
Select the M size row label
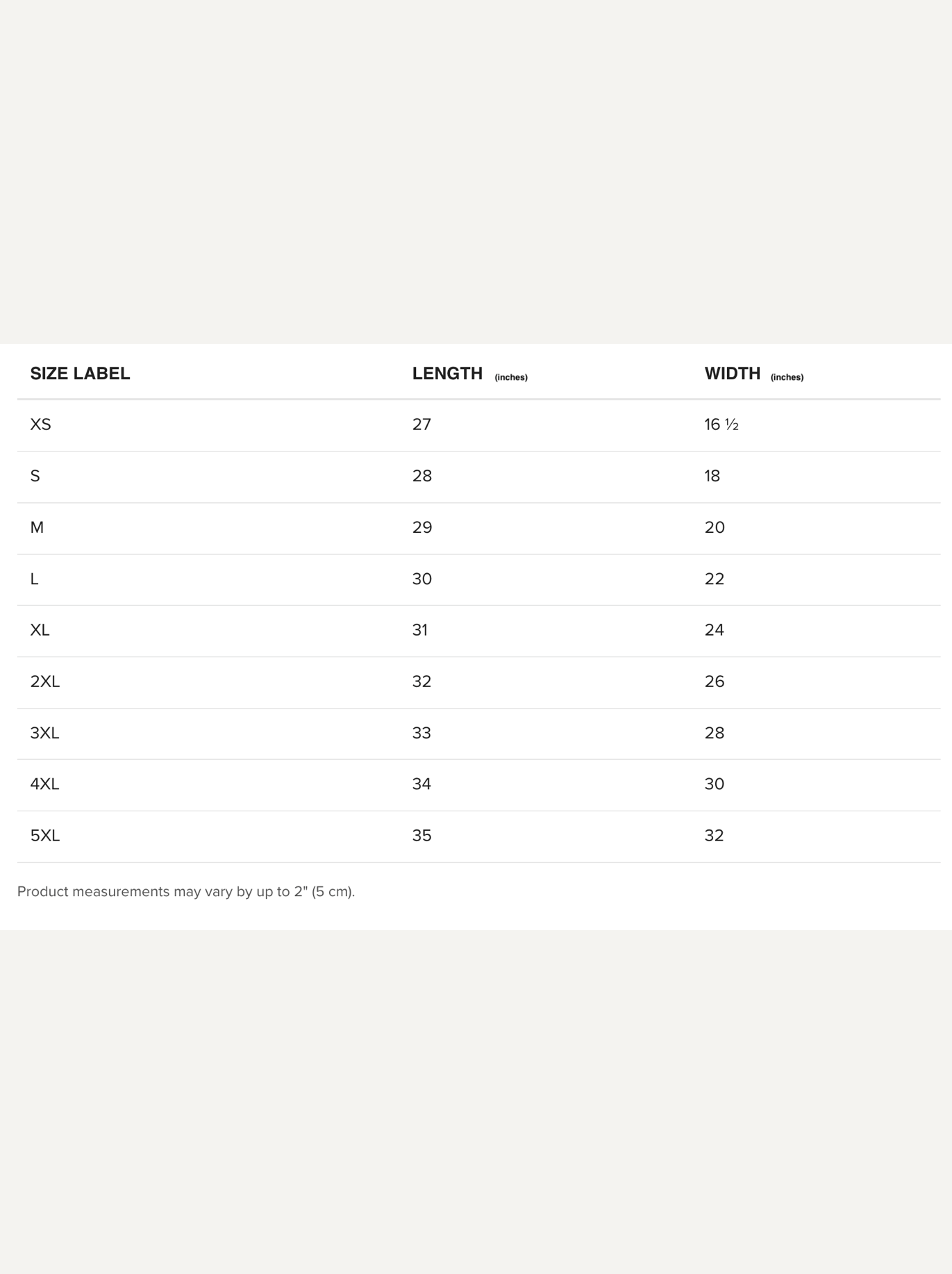(37, 527)
